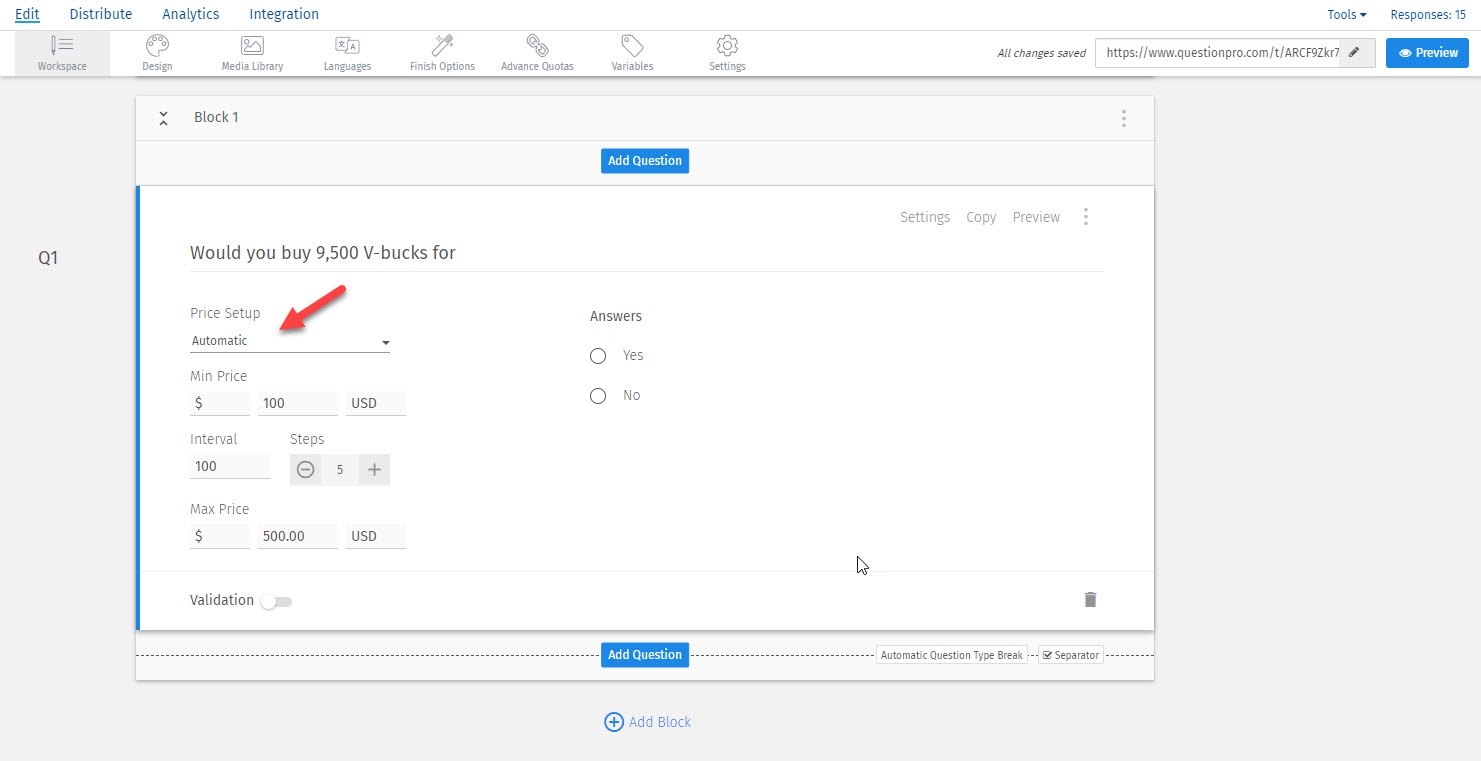1481x761 pixels.
Task: Open the Design palette icon
Action: (157, 46)
